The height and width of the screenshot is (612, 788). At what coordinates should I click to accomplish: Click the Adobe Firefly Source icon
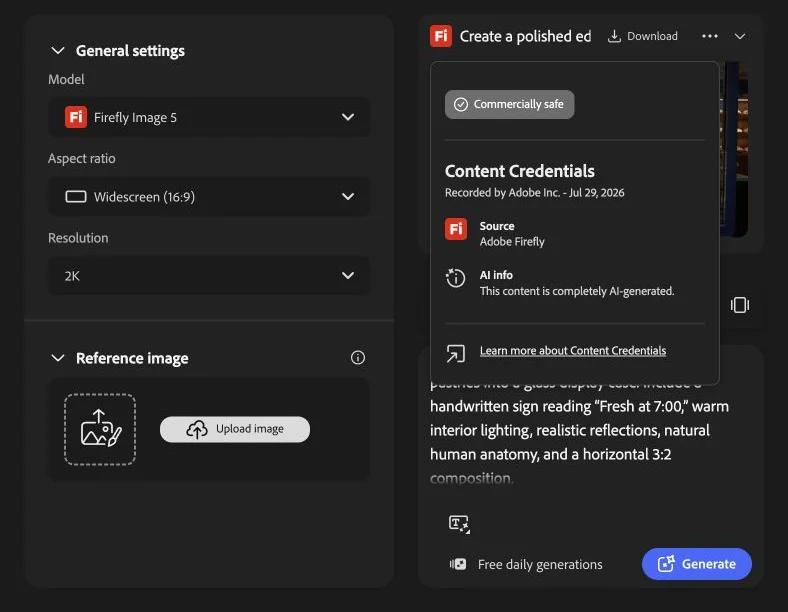pos(456,229)
